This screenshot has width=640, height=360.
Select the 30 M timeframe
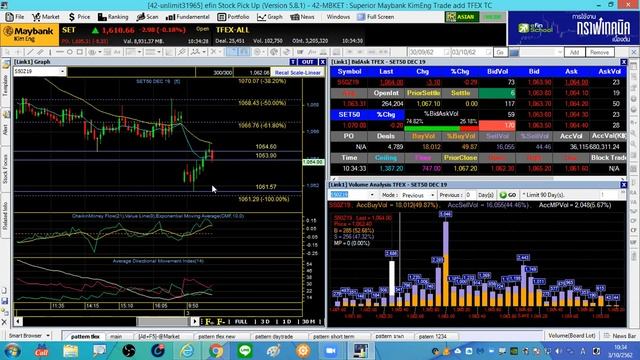click(x=309, y=322)
